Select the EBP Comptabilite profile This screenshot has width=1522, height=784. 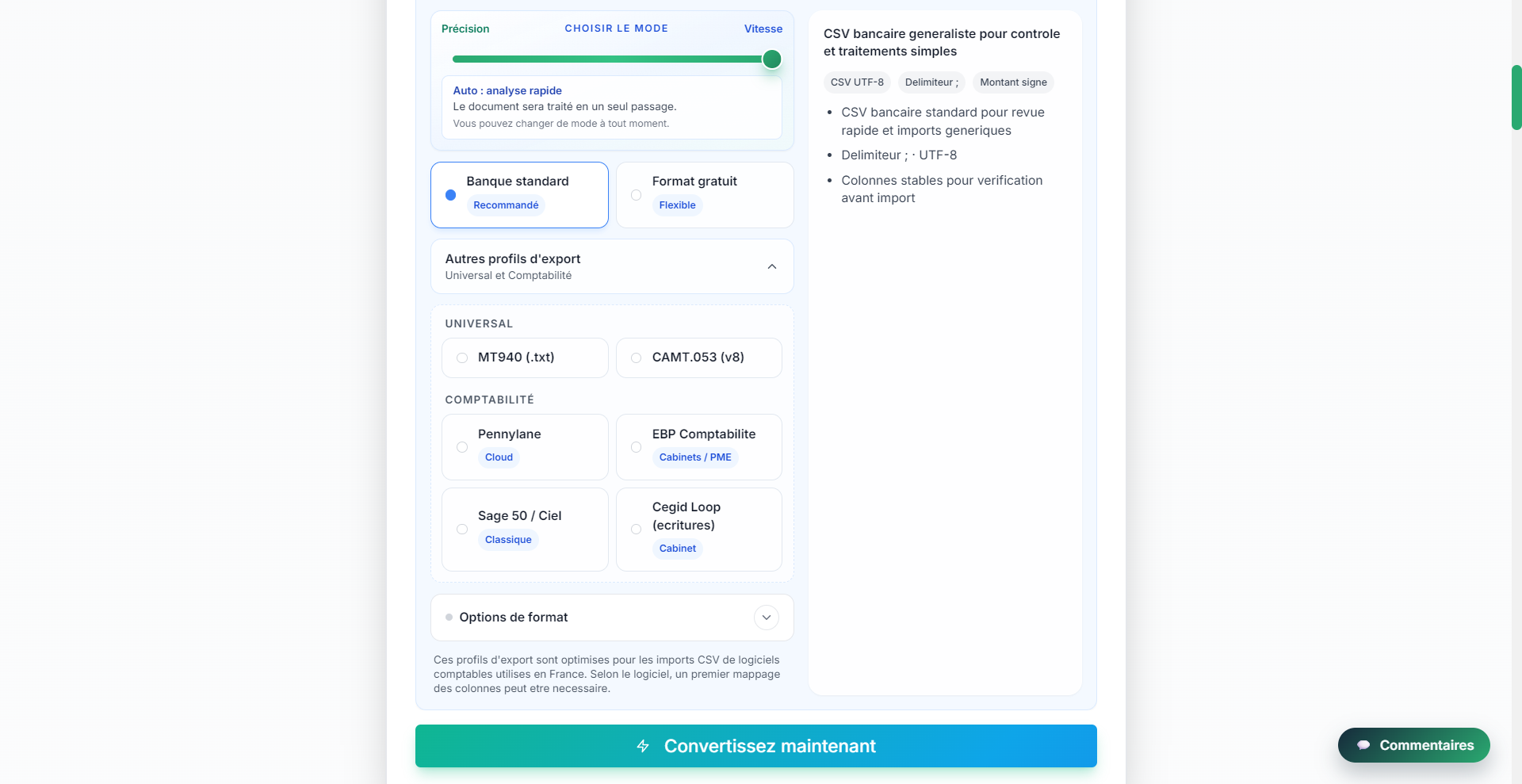tap(699, 447)
